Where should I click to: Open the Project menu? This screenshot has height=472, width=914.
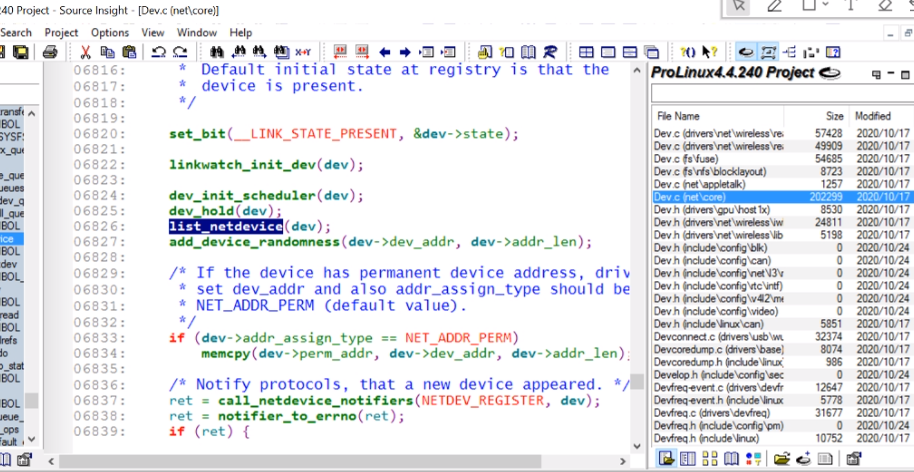61,33
